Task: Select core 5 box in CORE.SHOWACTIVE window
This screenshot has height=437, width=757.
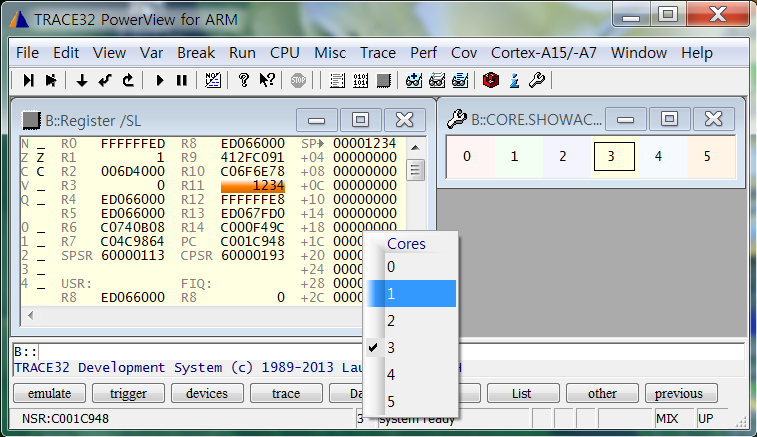Action: point(706,156)
